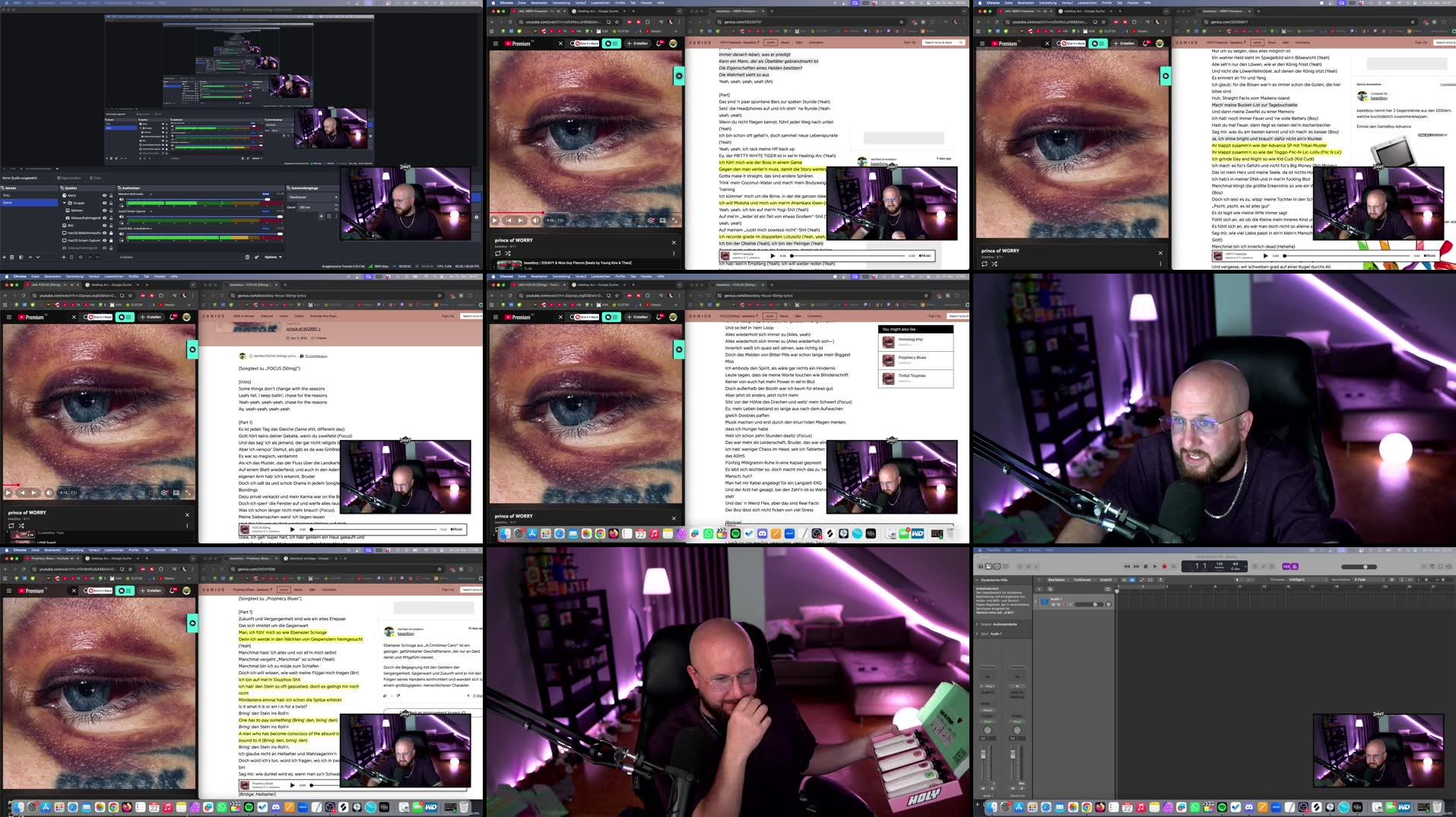Toggle the lock on the Bild source in OBS
The height and width of the screenshot is (817, 1456).
(110, 224)
